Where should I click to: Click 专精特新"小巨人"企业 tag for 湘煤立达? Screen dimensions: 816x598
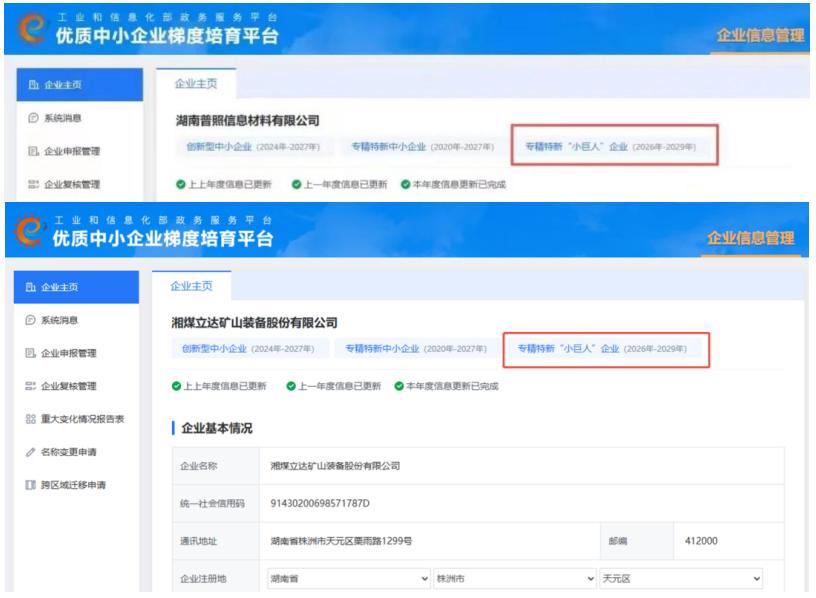pos(602,349)
